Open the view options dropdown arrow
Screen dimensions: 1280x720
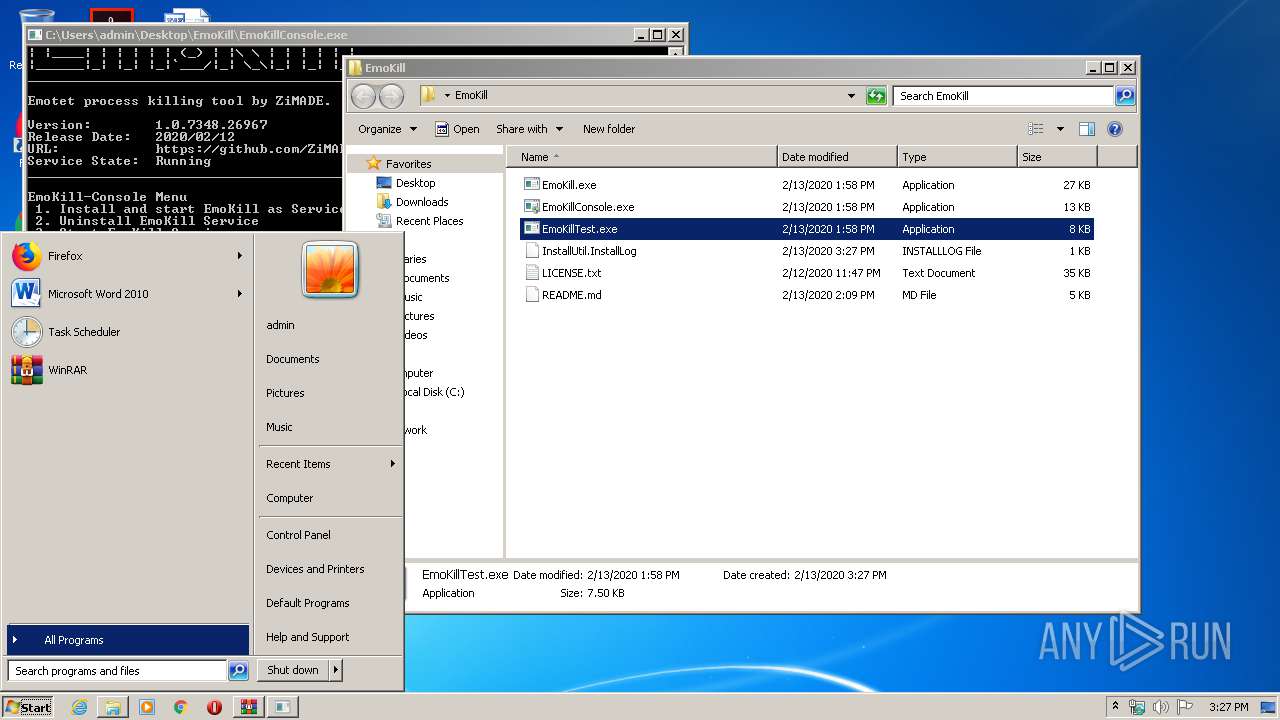coord(1060,129)
